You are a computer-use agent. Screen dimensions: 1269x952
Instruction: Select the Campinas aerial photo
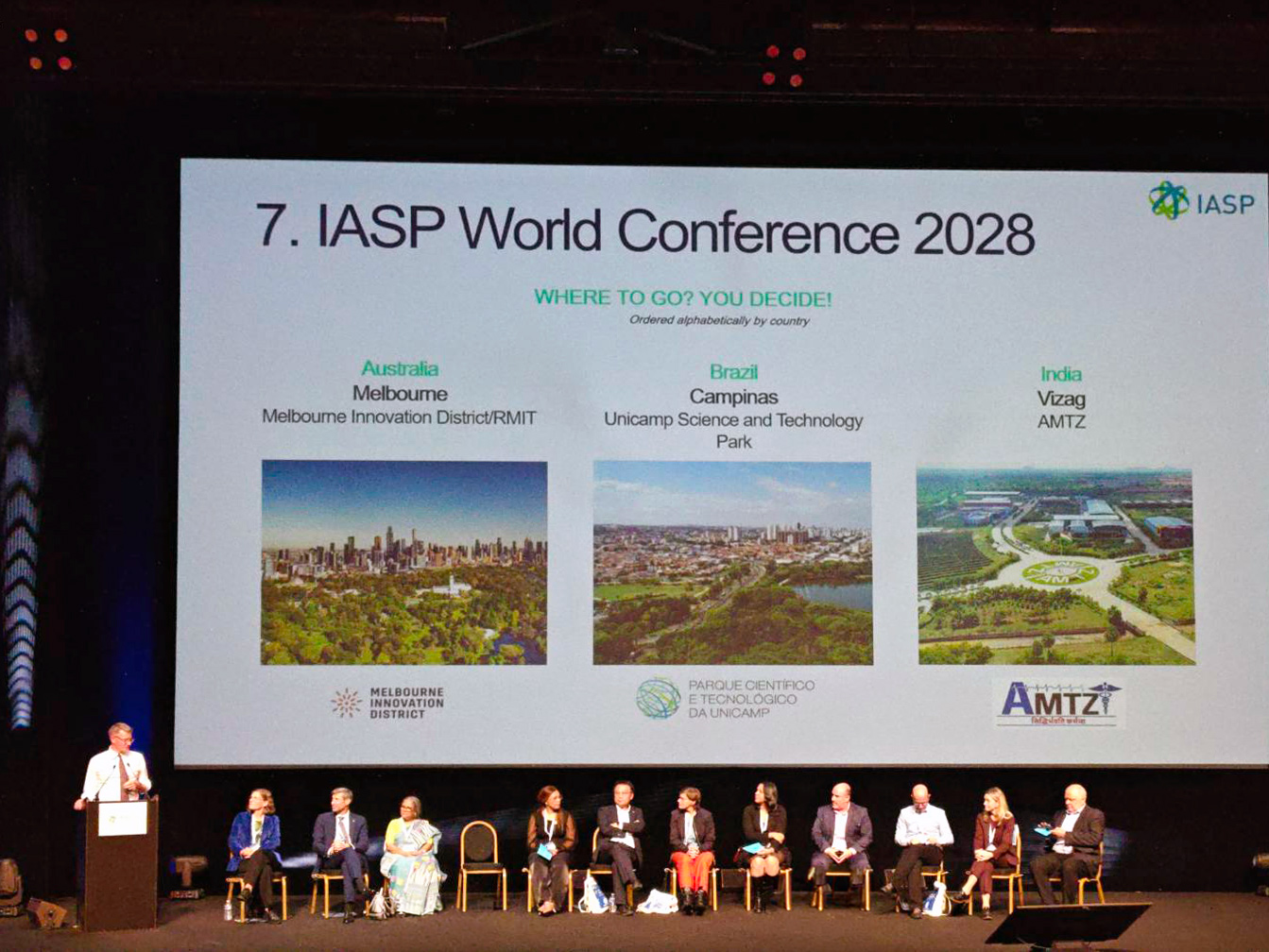pyautogui.click(x=732, y=563)
